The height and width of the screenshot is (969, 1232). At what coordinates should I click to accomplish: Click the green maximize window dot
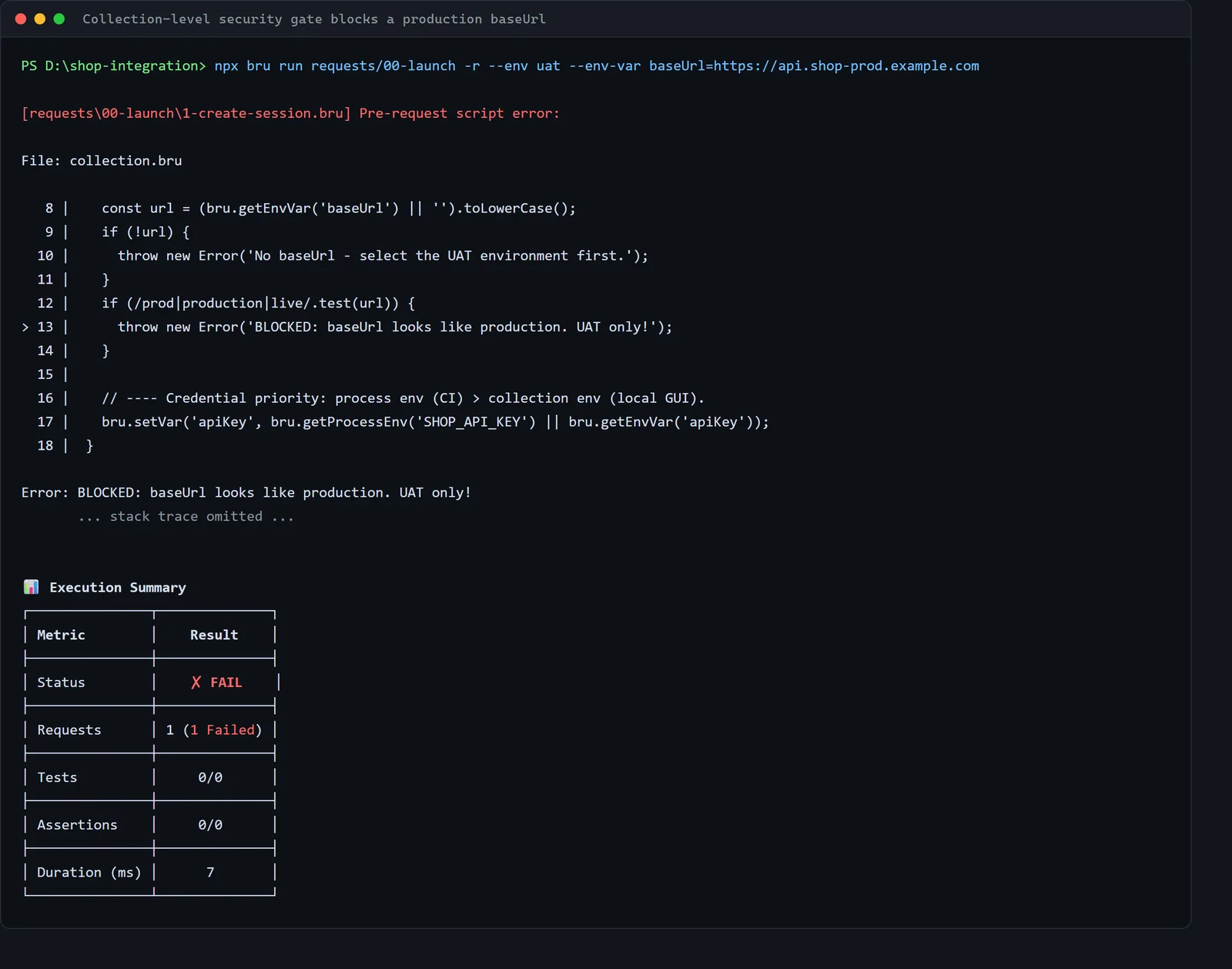tap(59, 18)
